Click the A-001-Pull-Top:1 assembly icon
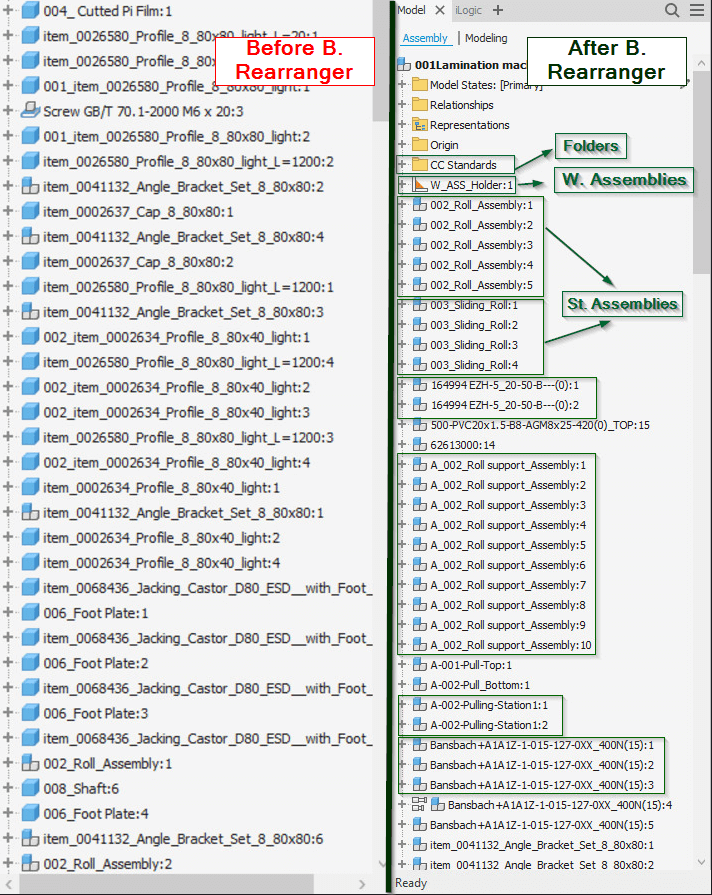 pos(420,665)
